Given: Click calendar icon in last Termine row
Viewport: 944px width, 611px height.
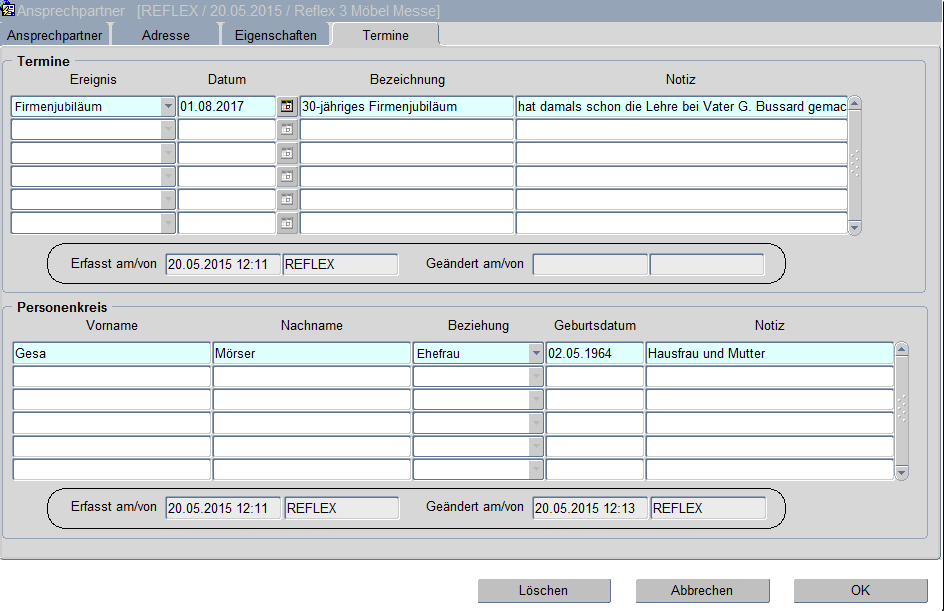Looking at the screenshot, I should (287, 224).
